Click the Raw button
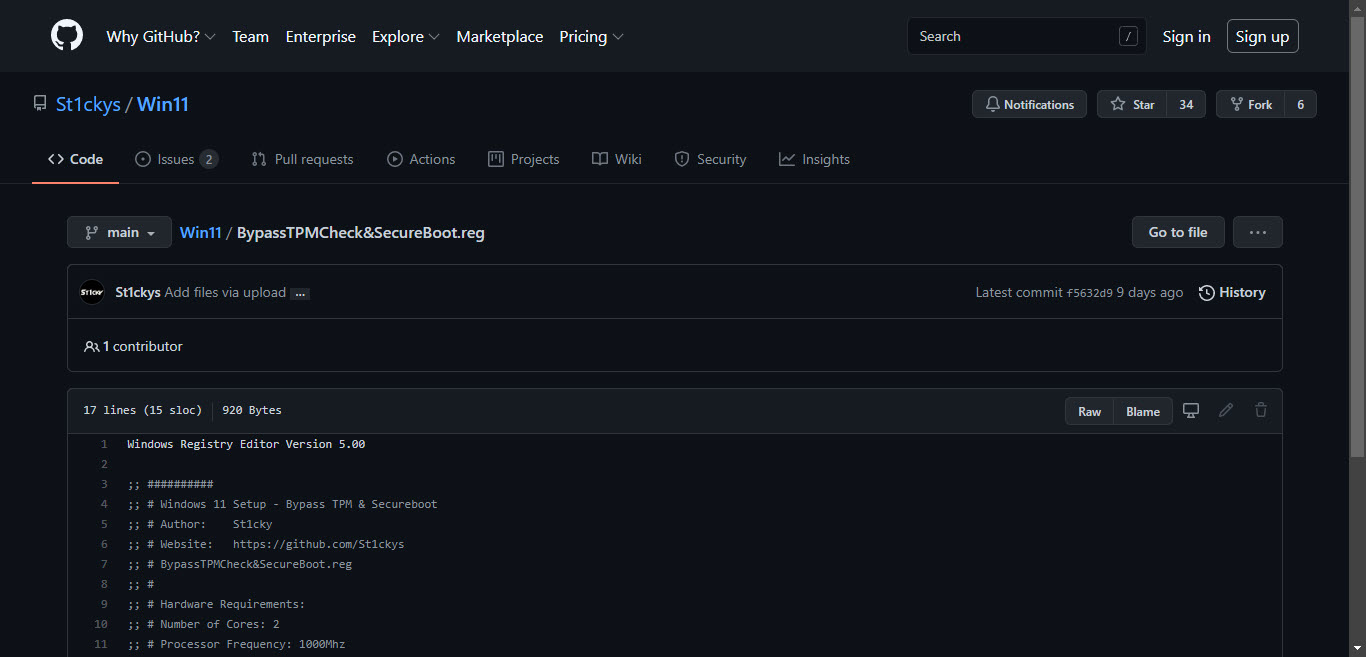Image resolution: width=1366 pixels, height=657 pixels. (x=1089, y=411)
